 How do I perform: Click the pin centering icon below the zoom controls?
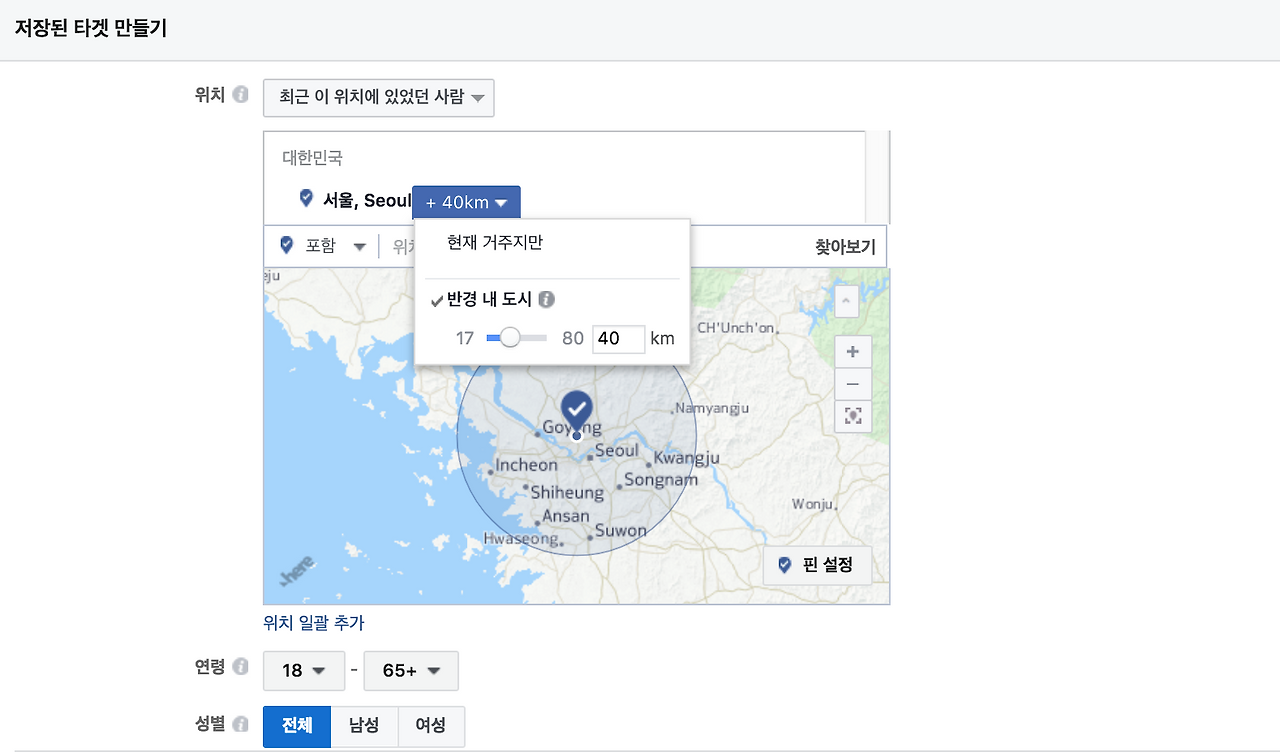[852, 416]
